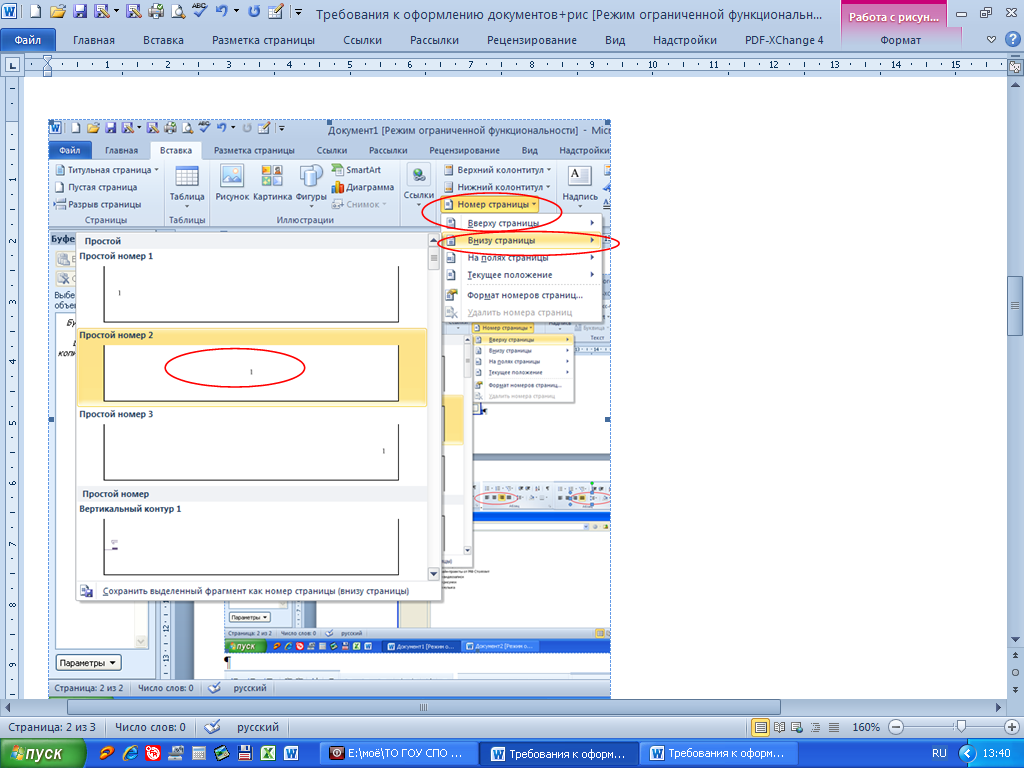Viewport: 1024px width, 768px height.
Task: Open the Файл tab
Action: coord(27,40)
